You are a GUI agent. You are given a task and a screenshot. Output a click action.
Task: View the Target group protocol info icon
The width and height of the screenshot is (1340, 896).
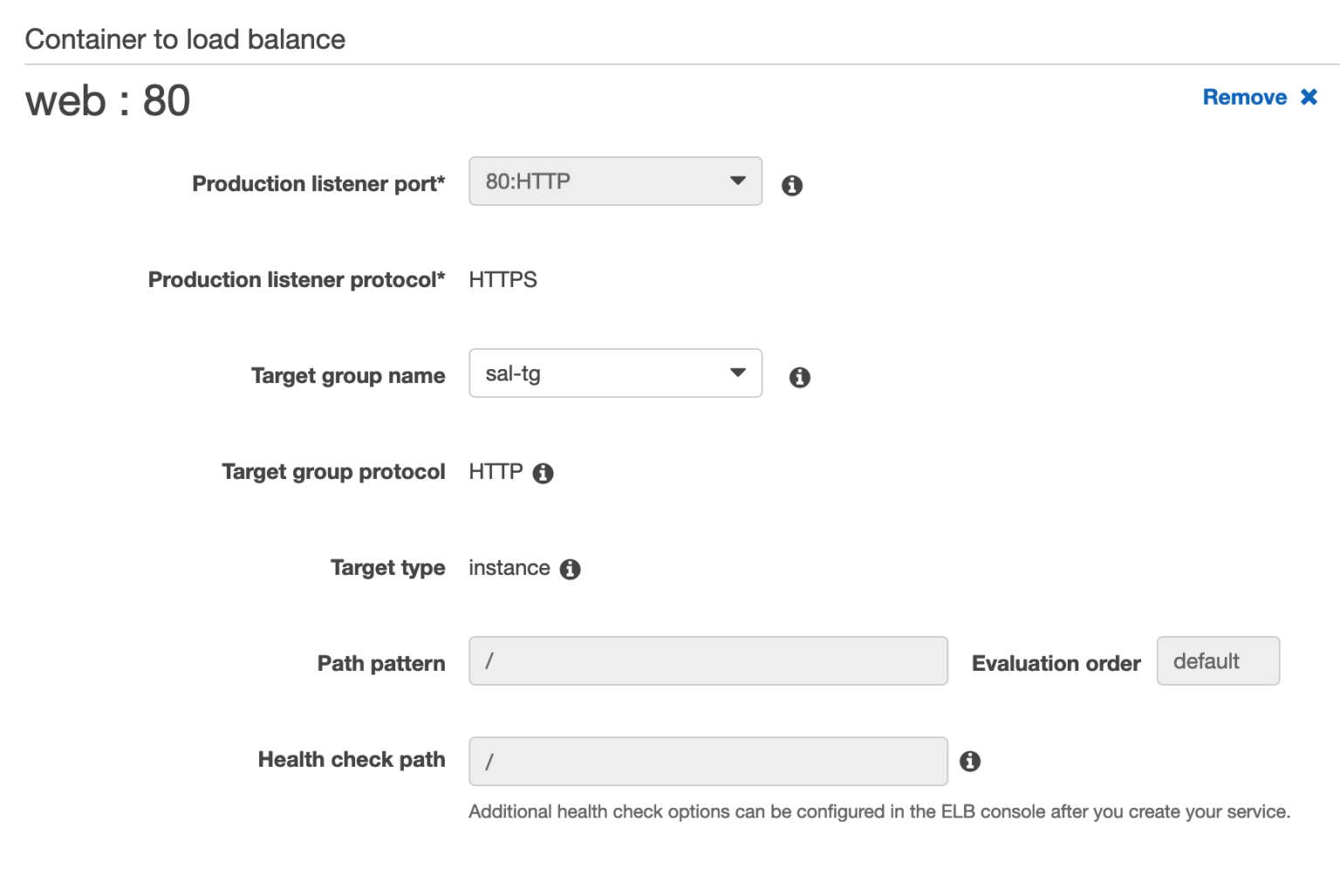[x=544, y=472]
